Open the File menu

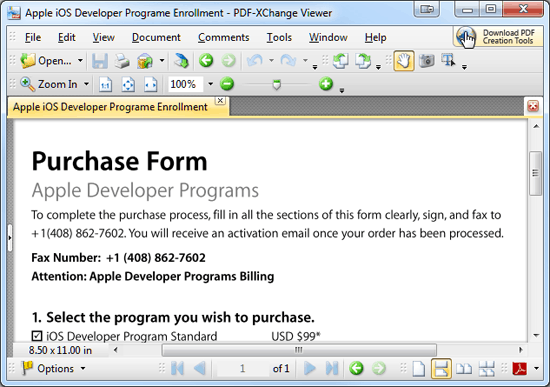33,37
